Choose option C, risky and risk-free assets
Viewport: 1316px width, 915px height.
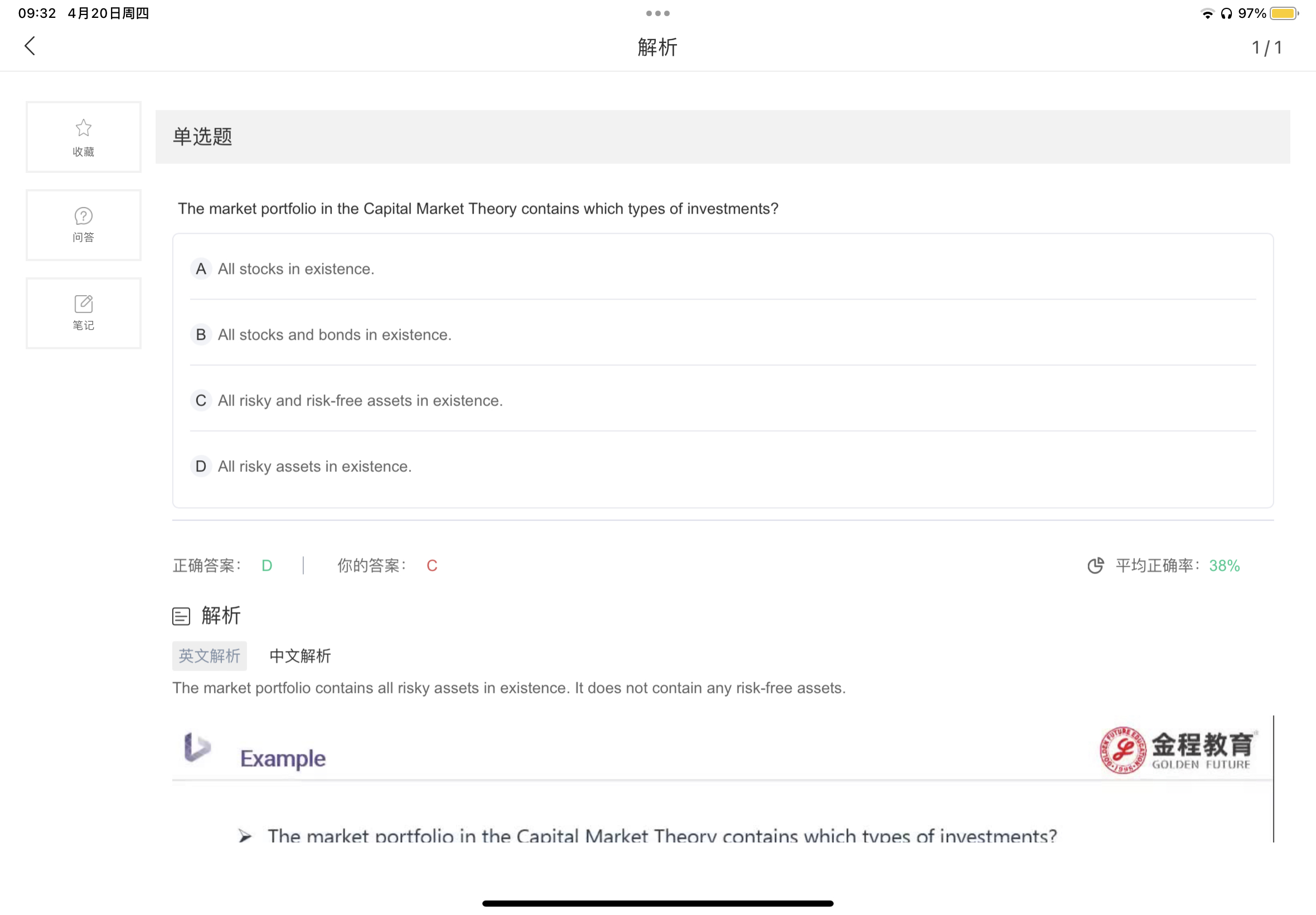coord(360,401)
